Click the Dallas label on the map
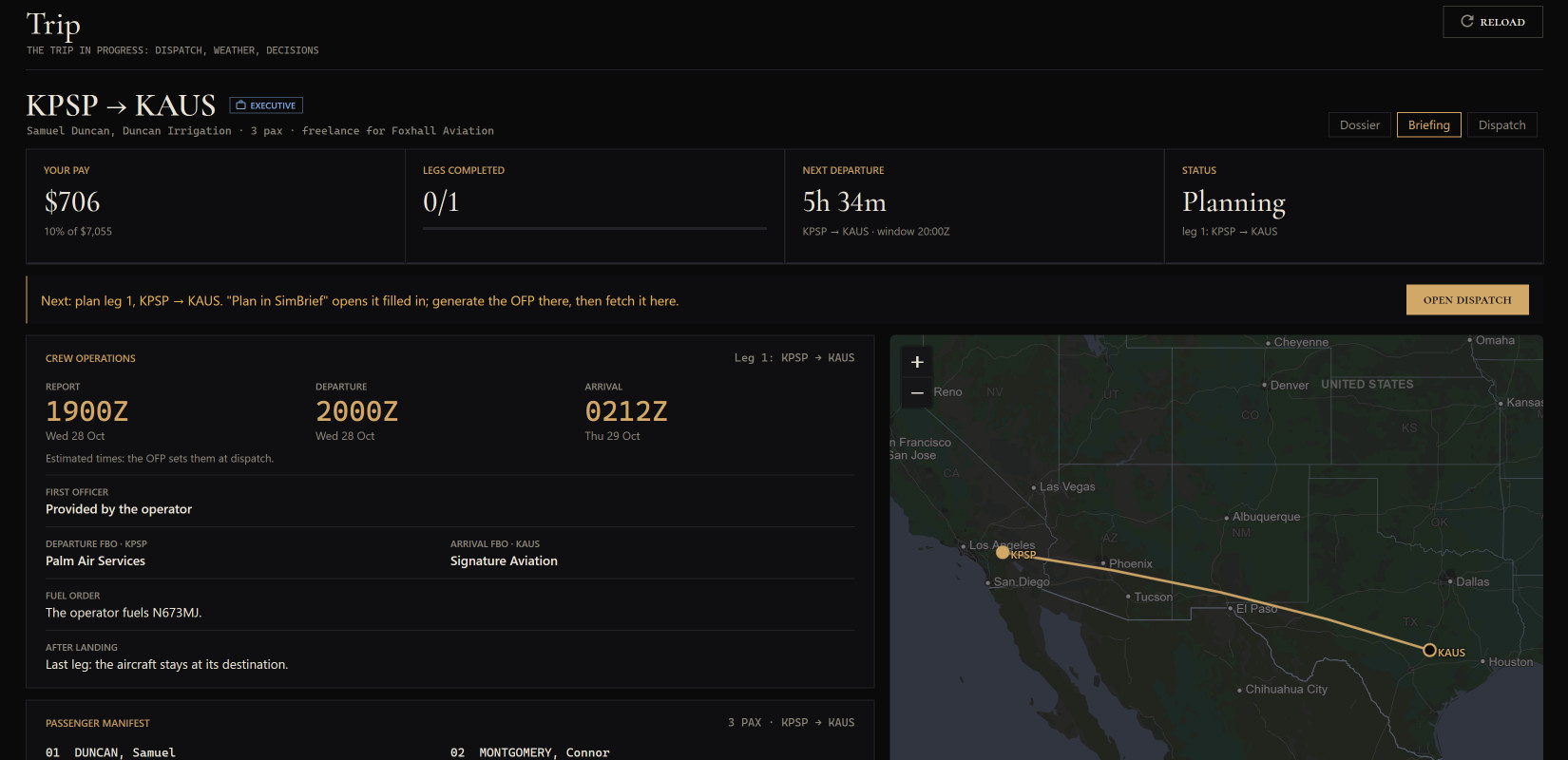The width and height of the screenshot is (1568, 760). pos(1472,581)
